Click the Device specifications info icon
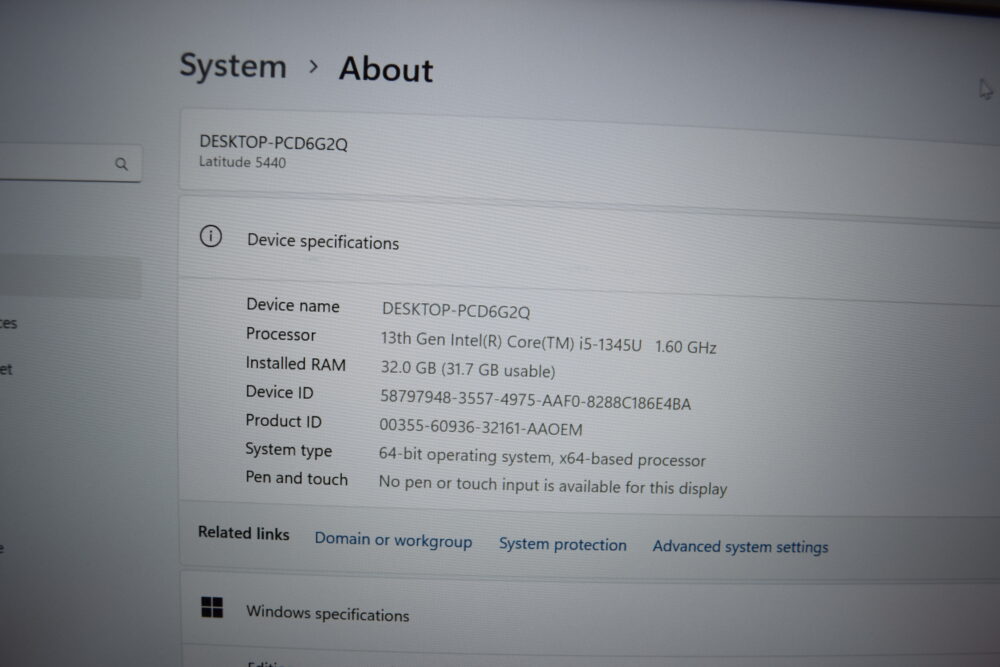The image size is (1000, 667). 211,237
